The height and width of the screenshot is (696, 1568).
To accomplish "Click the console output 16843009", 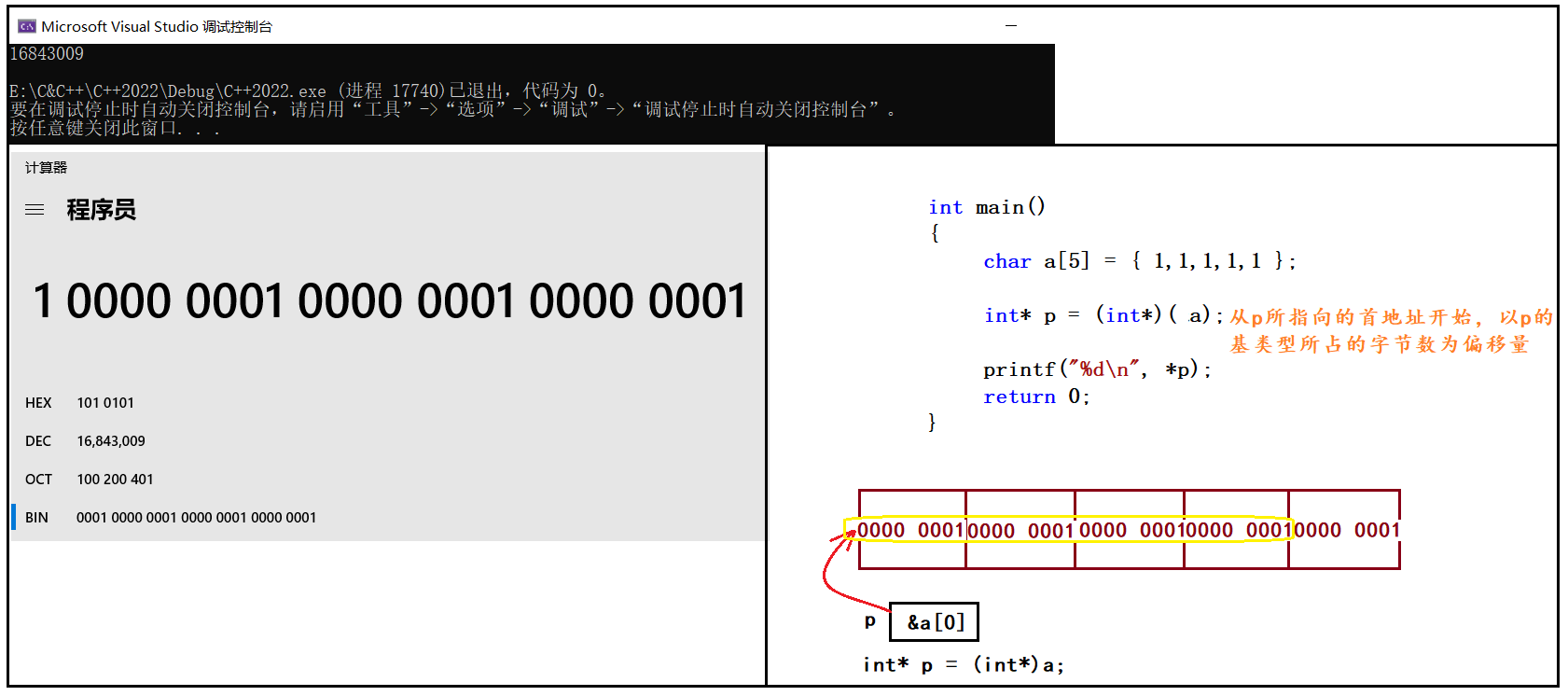I will [47, 54].
